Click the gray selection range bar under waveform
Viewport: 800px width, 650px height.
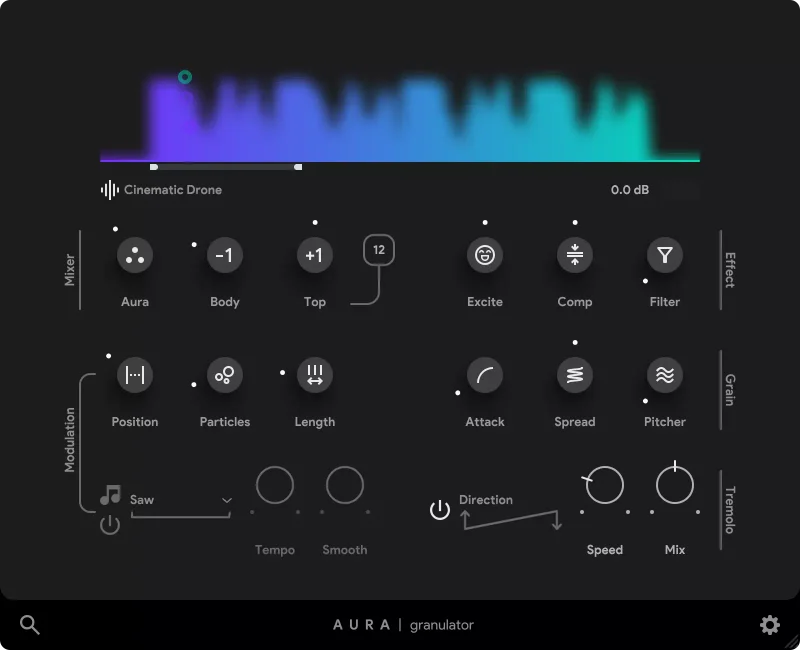pyautogui.click(x=226, y=167)
